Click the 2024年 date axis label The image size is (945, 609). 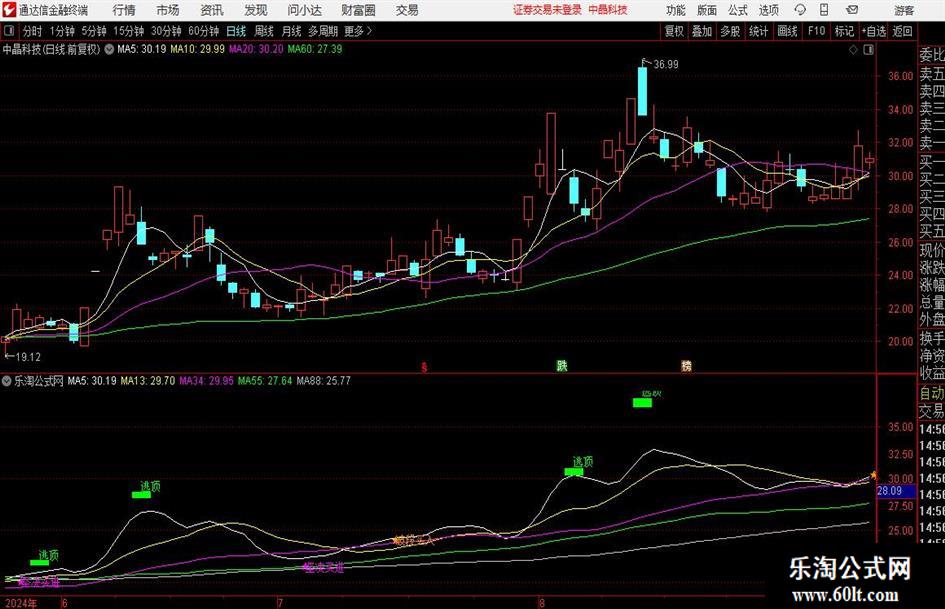(22, 603)
